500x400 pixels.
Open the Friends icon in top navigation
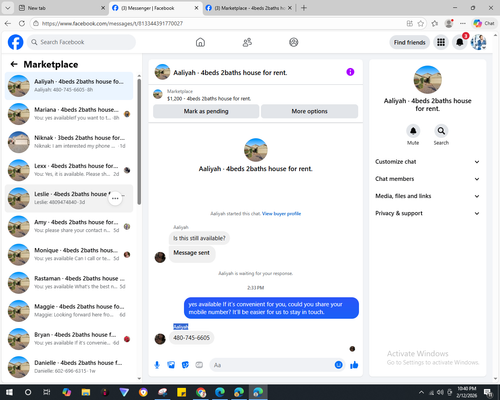[247, 42]
